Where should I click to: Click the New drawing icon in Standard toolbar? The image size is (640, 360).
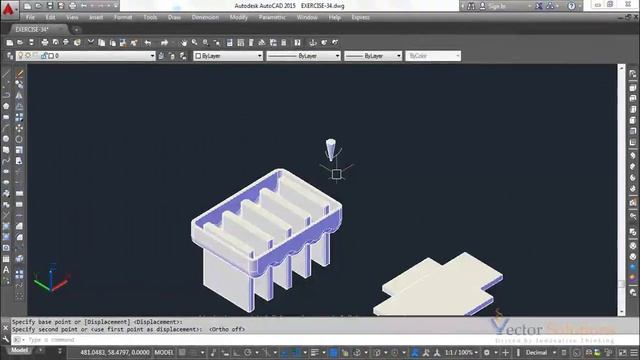pos(10,42)
